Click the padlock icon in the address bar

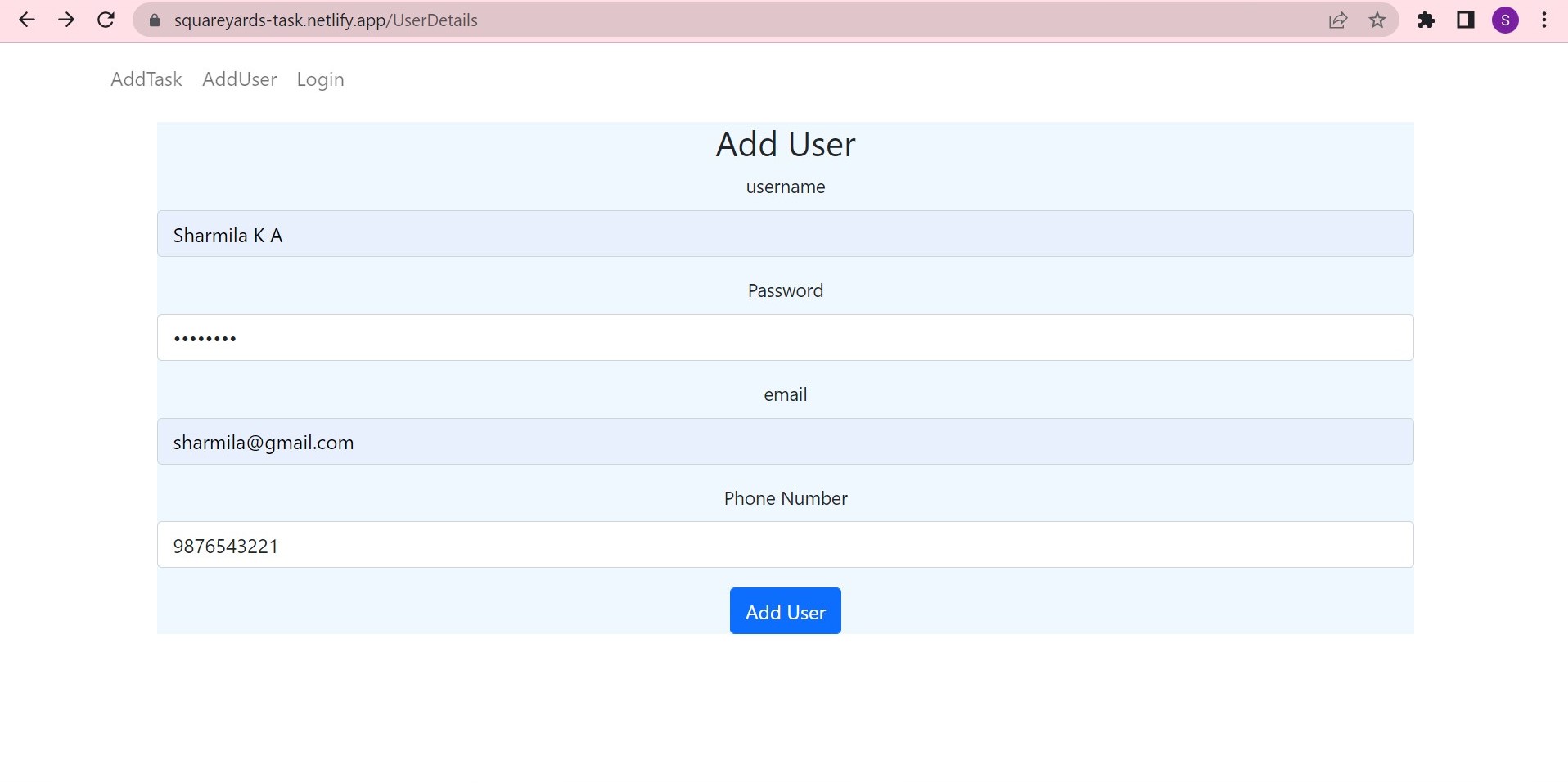pos(153,20)
